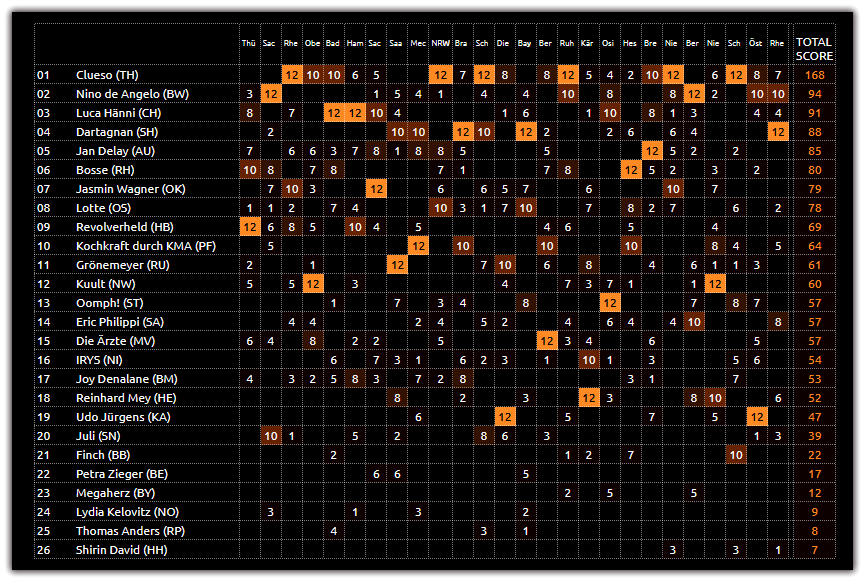
Task: Select Lotte's total score 78
Action: (814, 208)
